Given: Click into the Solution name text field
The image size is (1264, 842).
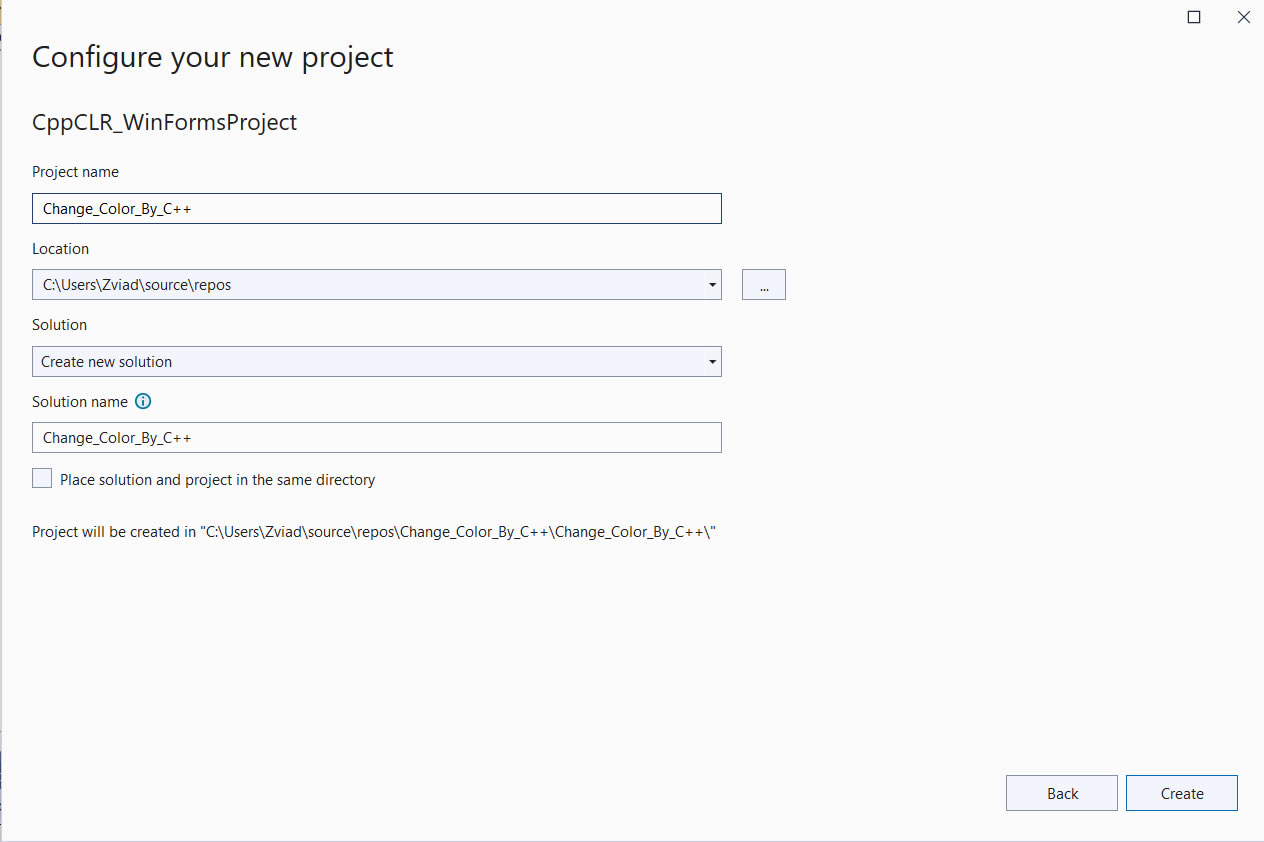Looking at the screenshot, I should [376, 438].
